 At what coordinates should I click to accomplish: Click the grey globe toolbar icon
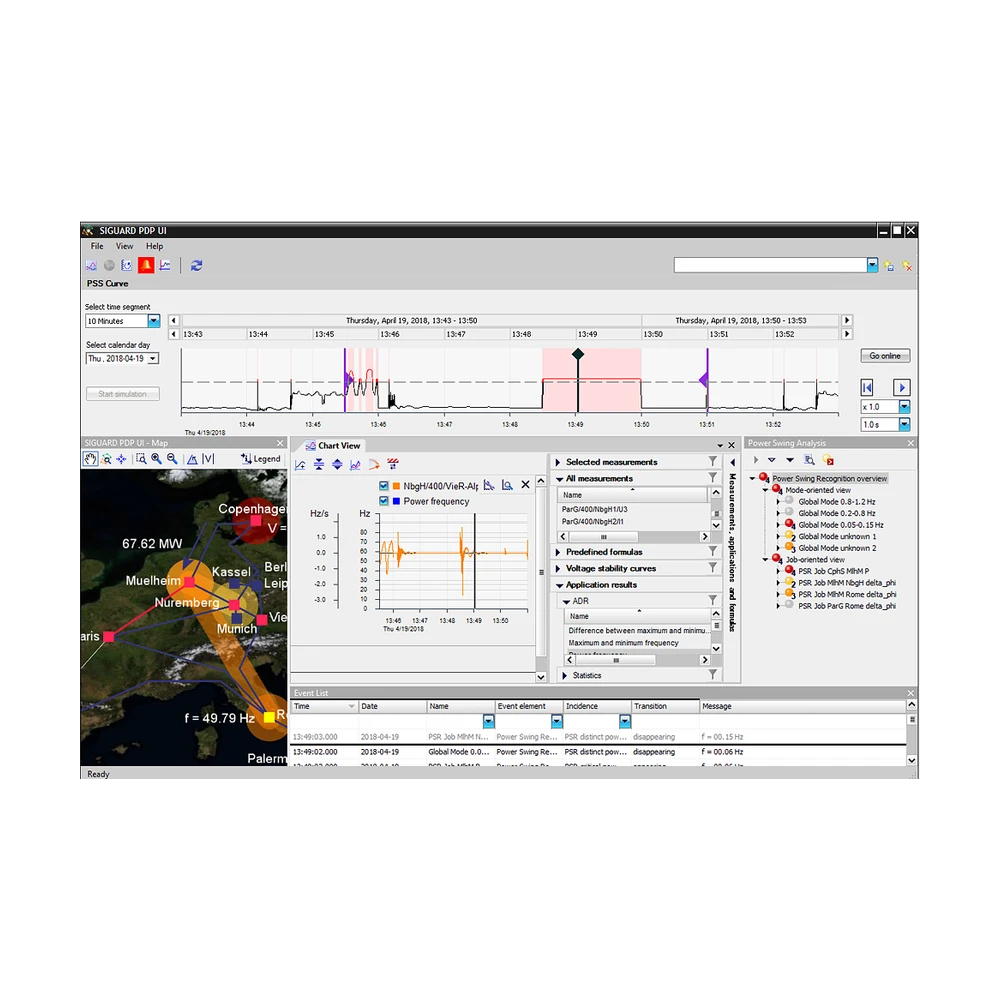(109, 265)
